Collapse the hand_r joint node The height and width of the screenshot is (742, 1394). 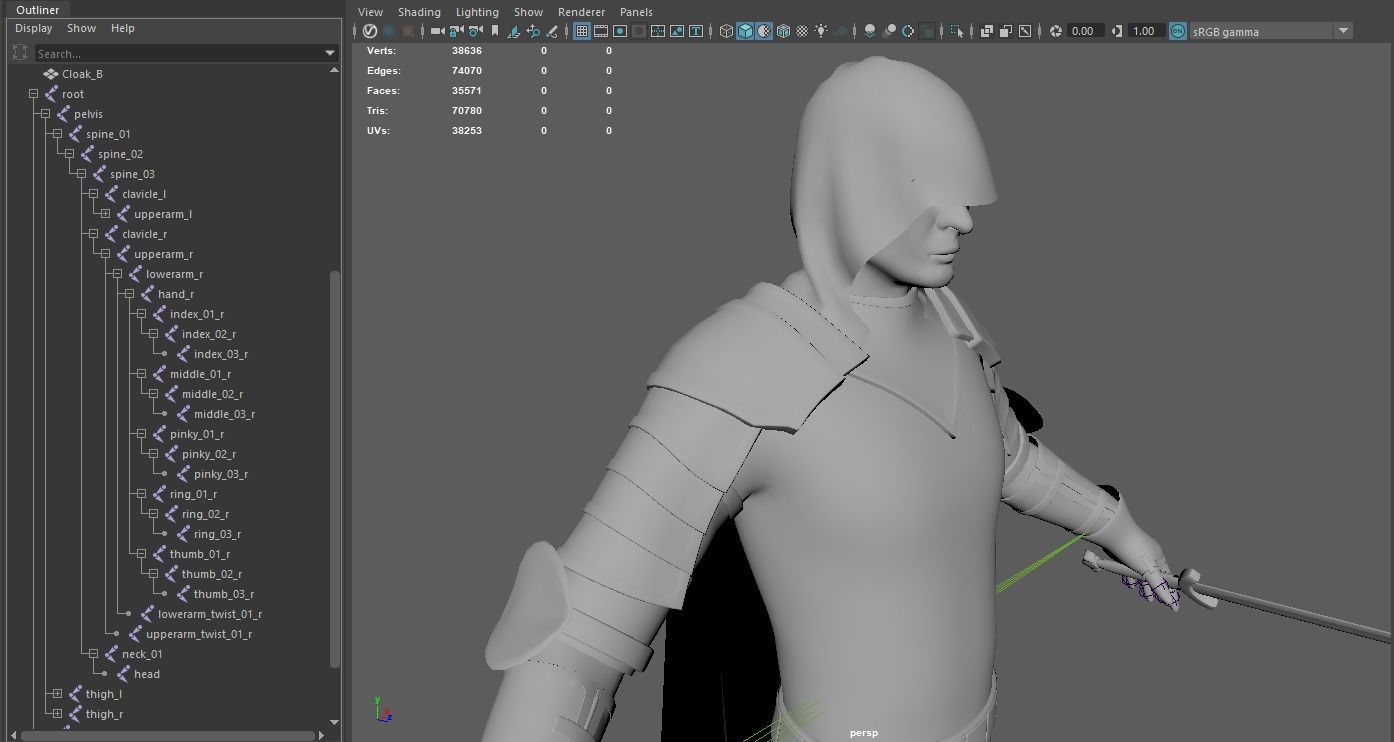[x=129, y=294]
